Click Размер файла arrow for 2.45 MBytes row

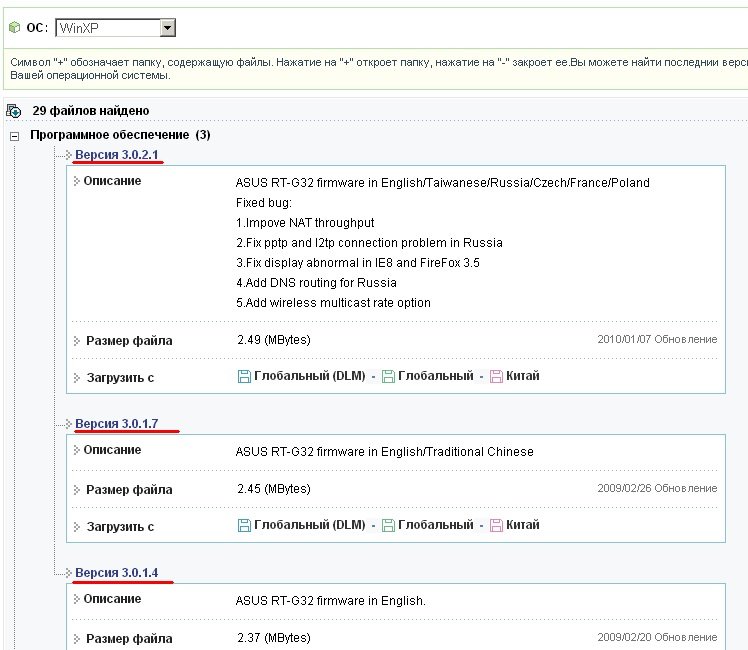[76, 489]
